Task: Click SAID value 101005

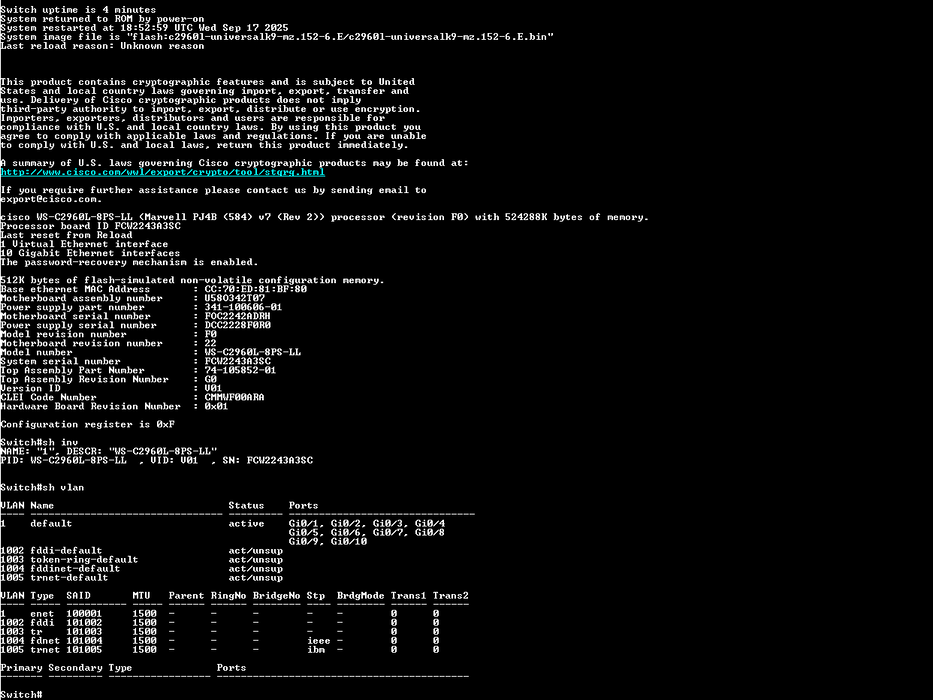Action: click(x=84, y=650)
